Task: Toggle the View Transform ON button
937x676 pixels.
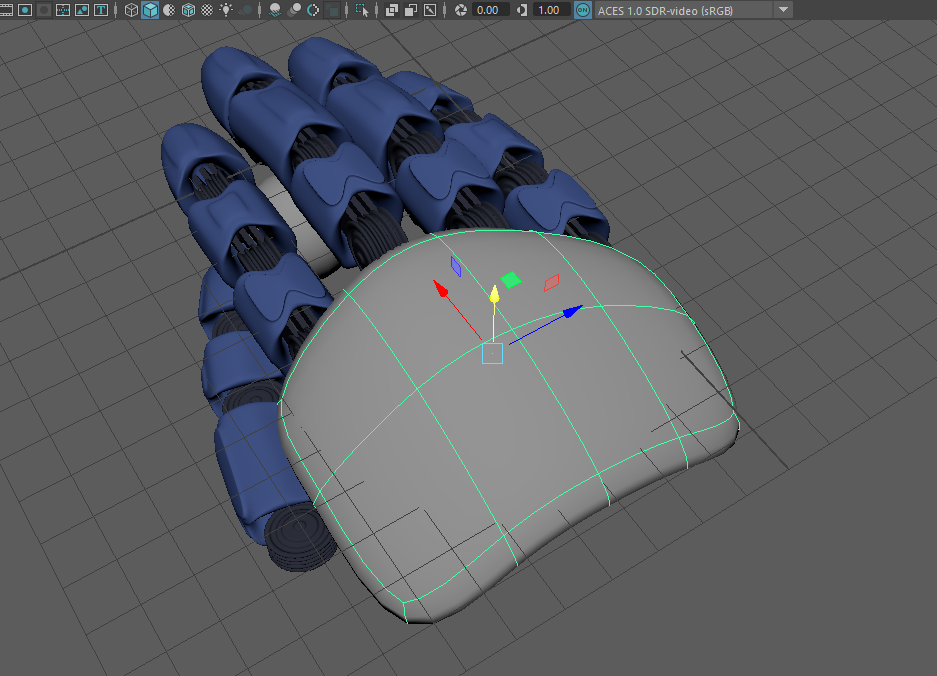Action: 583,10
